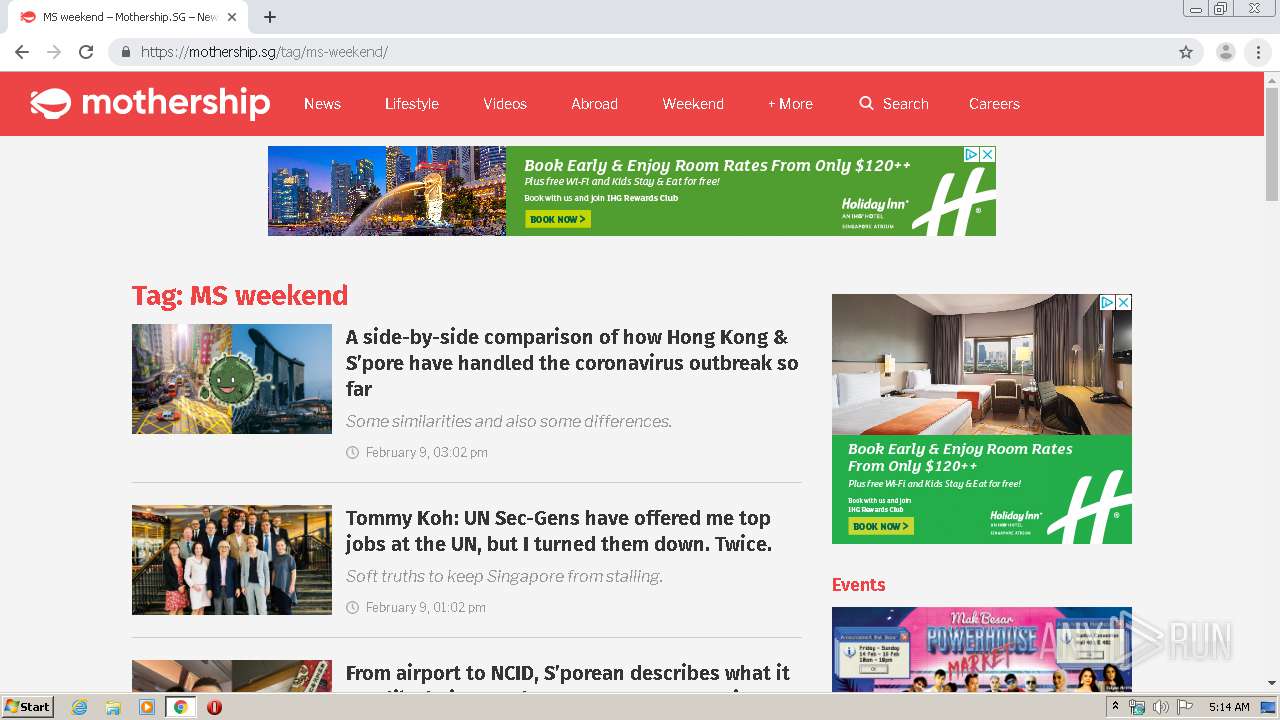This screenshot has height=720, width=1280.
Task: Close the sidebar hotel ad with X
Action: coord(1123,302)
